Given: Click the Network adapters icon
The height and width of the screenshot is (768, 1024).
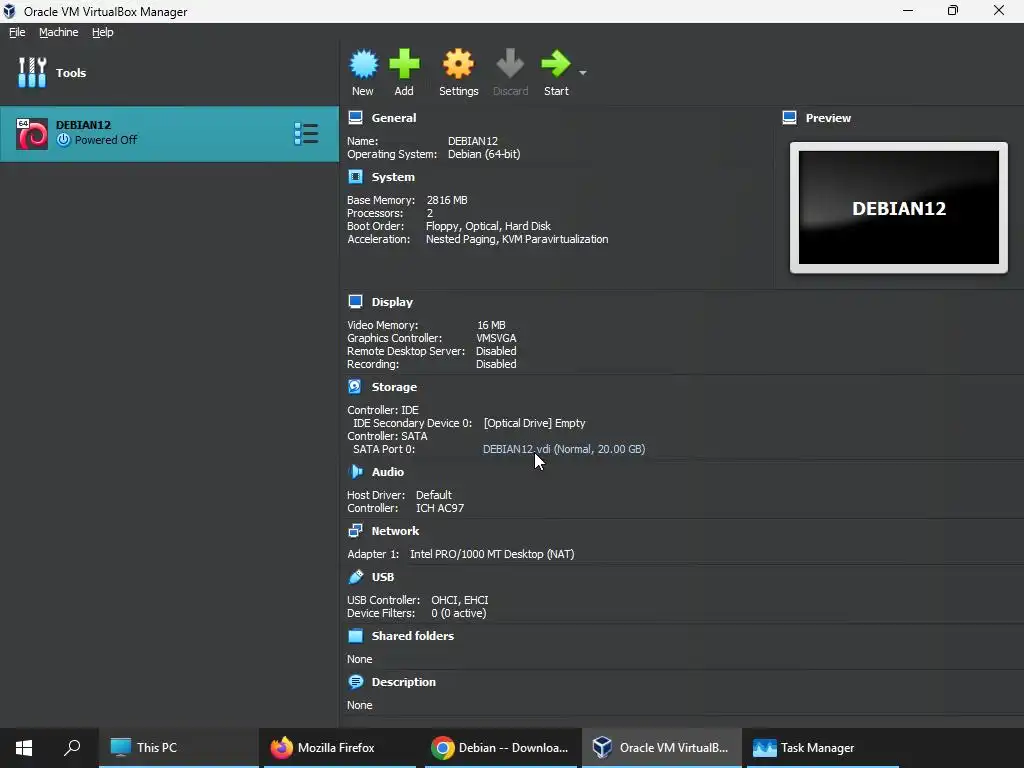Looking at the screenshot, I should pyautogui.click(x=355, y=530).
